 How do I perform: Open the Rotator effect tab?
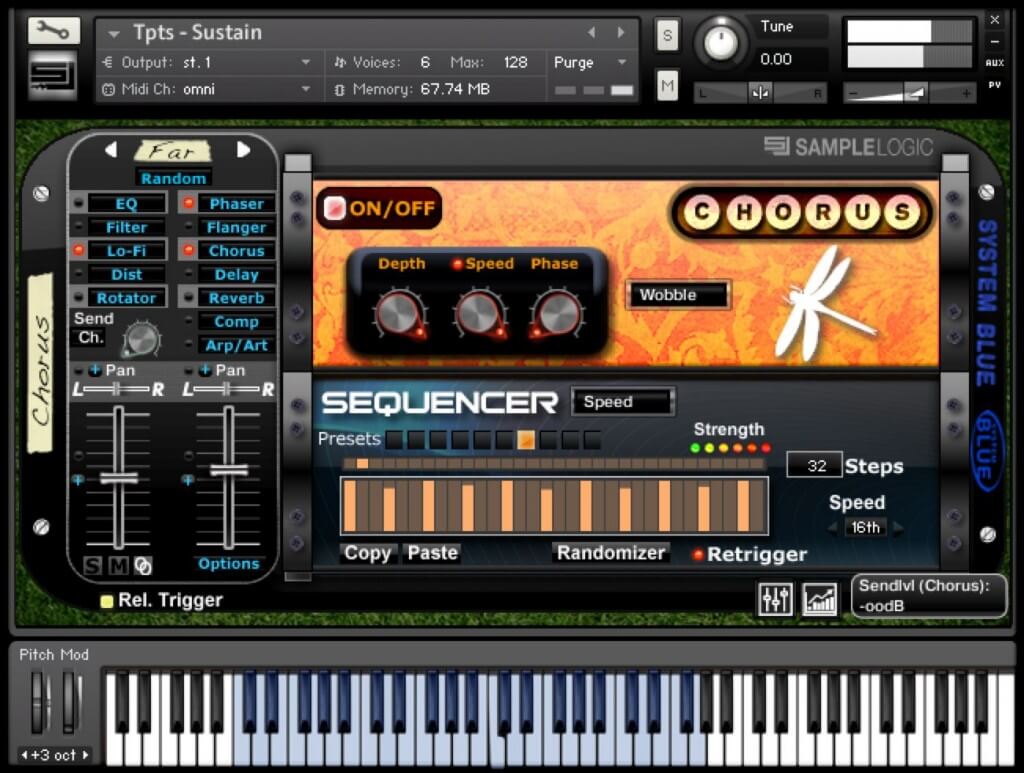coord(127,298)
